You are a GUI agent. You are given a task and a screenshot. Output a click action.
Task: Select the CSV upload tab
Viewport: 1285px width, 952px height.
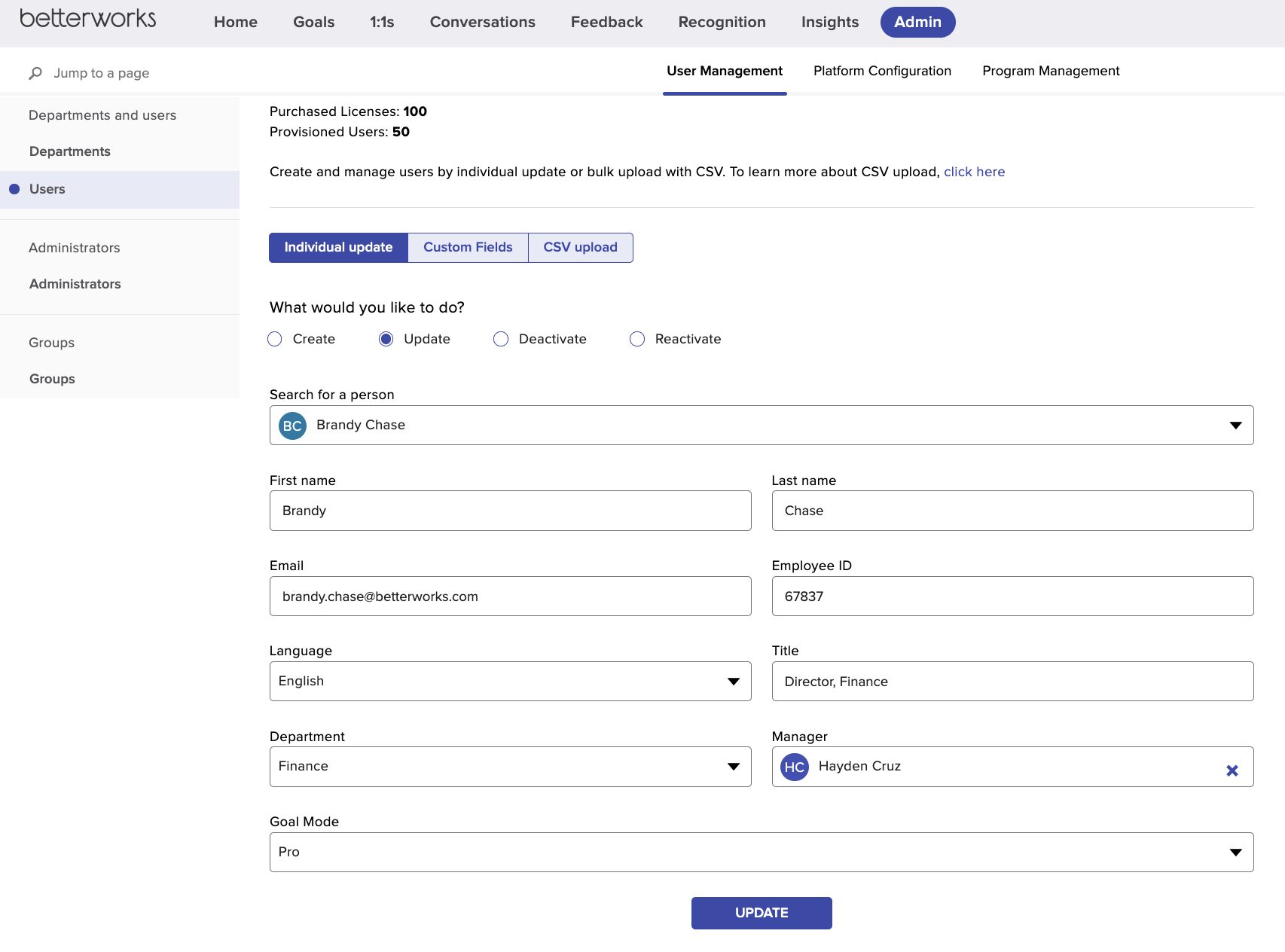pyautogui.click(x=581, y=248)
